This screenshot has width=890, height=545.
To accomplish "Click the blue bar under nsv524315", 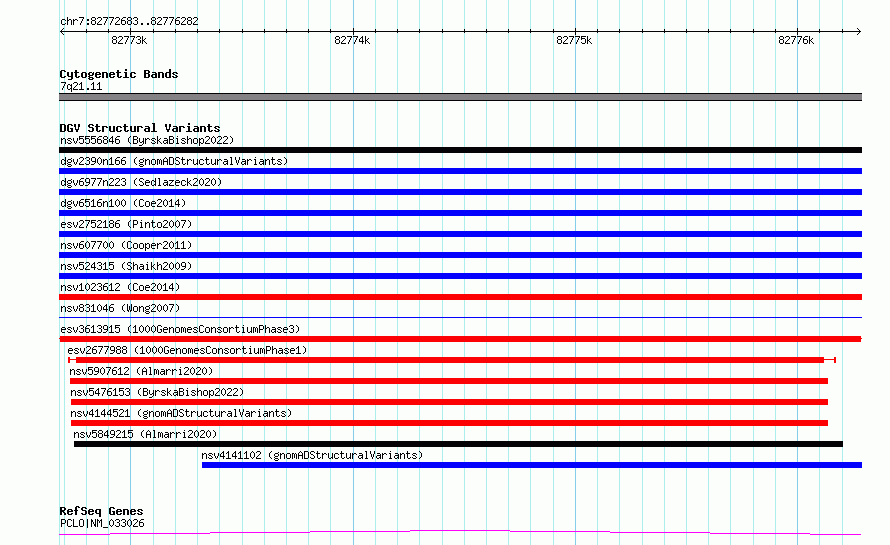I will pyautogui.click(x=460, y=276).
